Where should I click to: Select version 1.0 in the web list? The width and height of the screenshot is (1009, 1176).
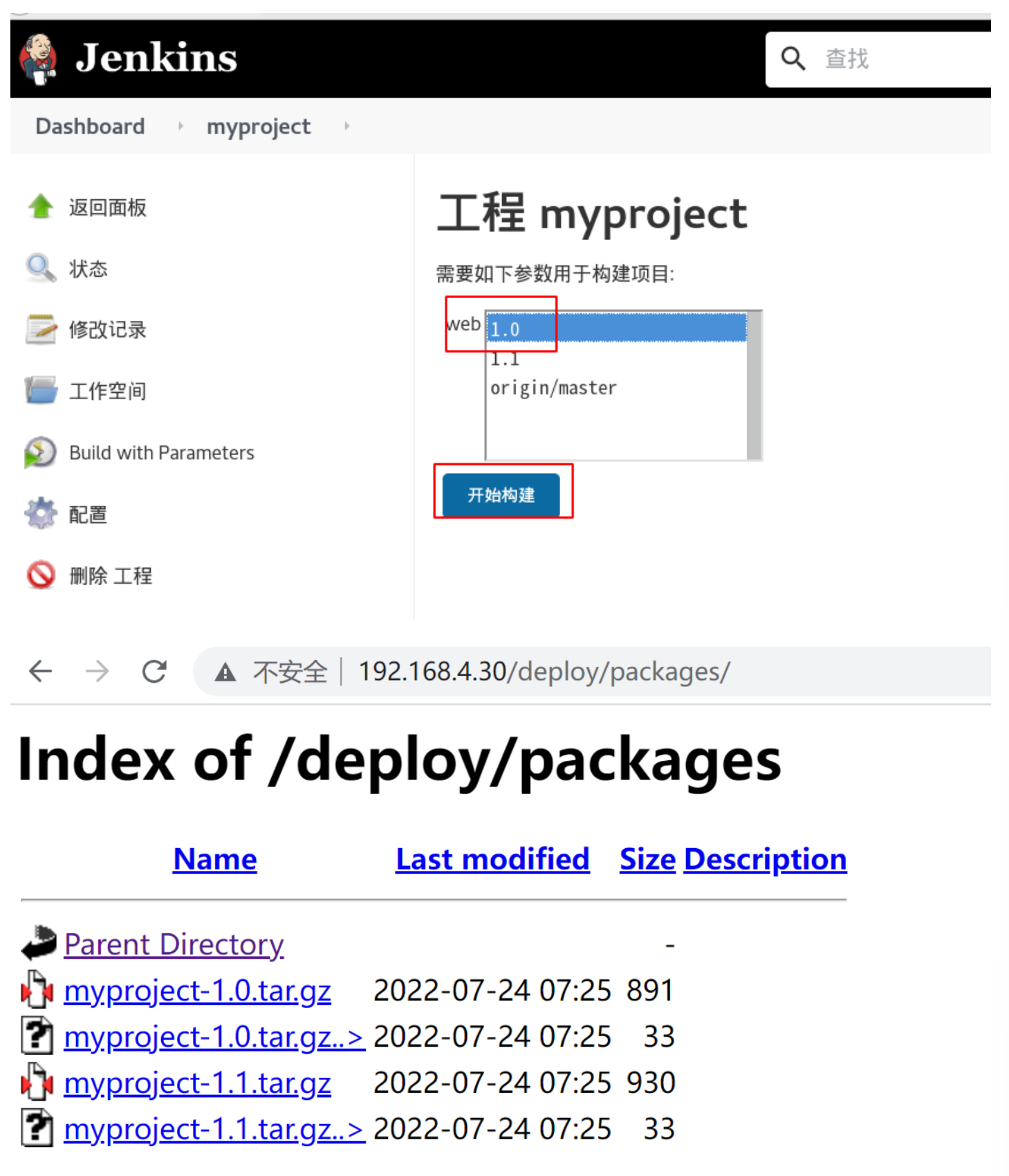(x=616, y=329)
